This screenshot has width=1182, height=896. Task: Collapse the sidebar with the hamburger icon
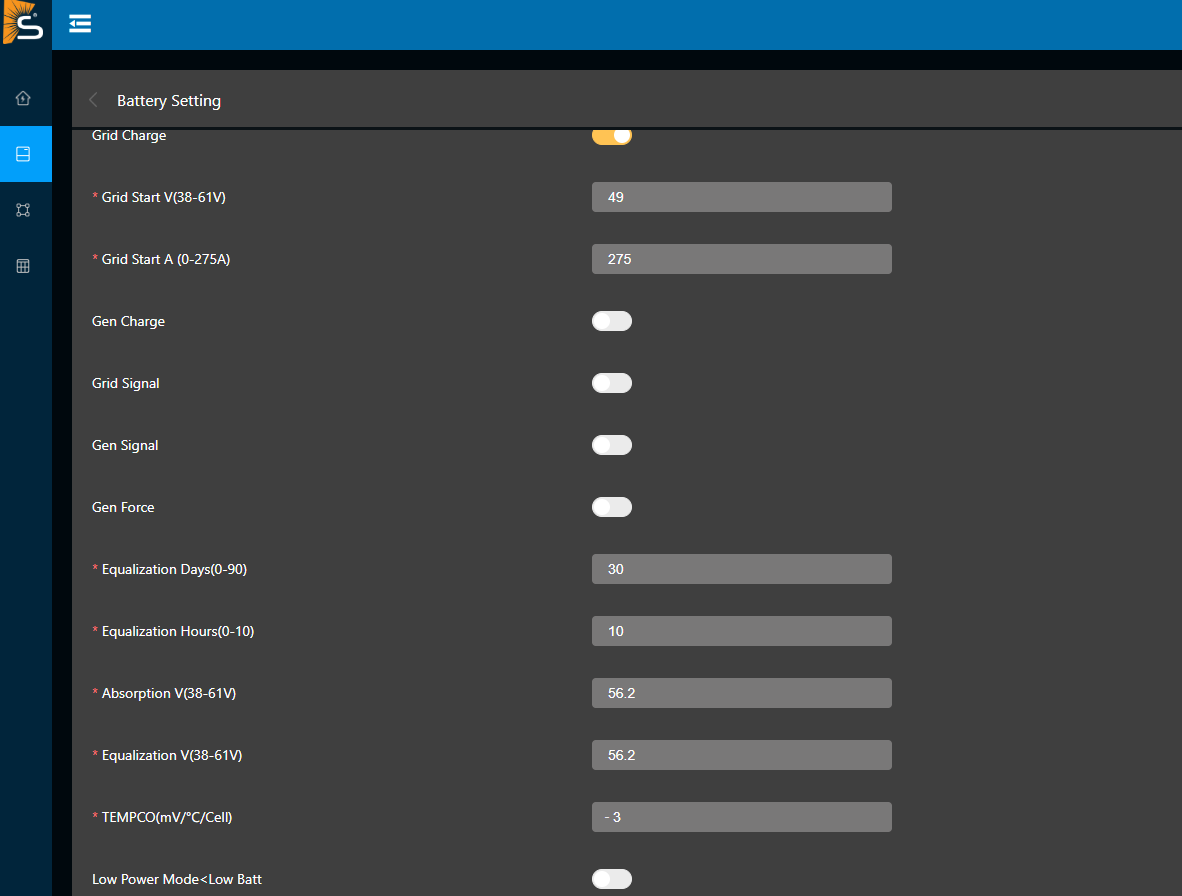(x=80, y=24)
